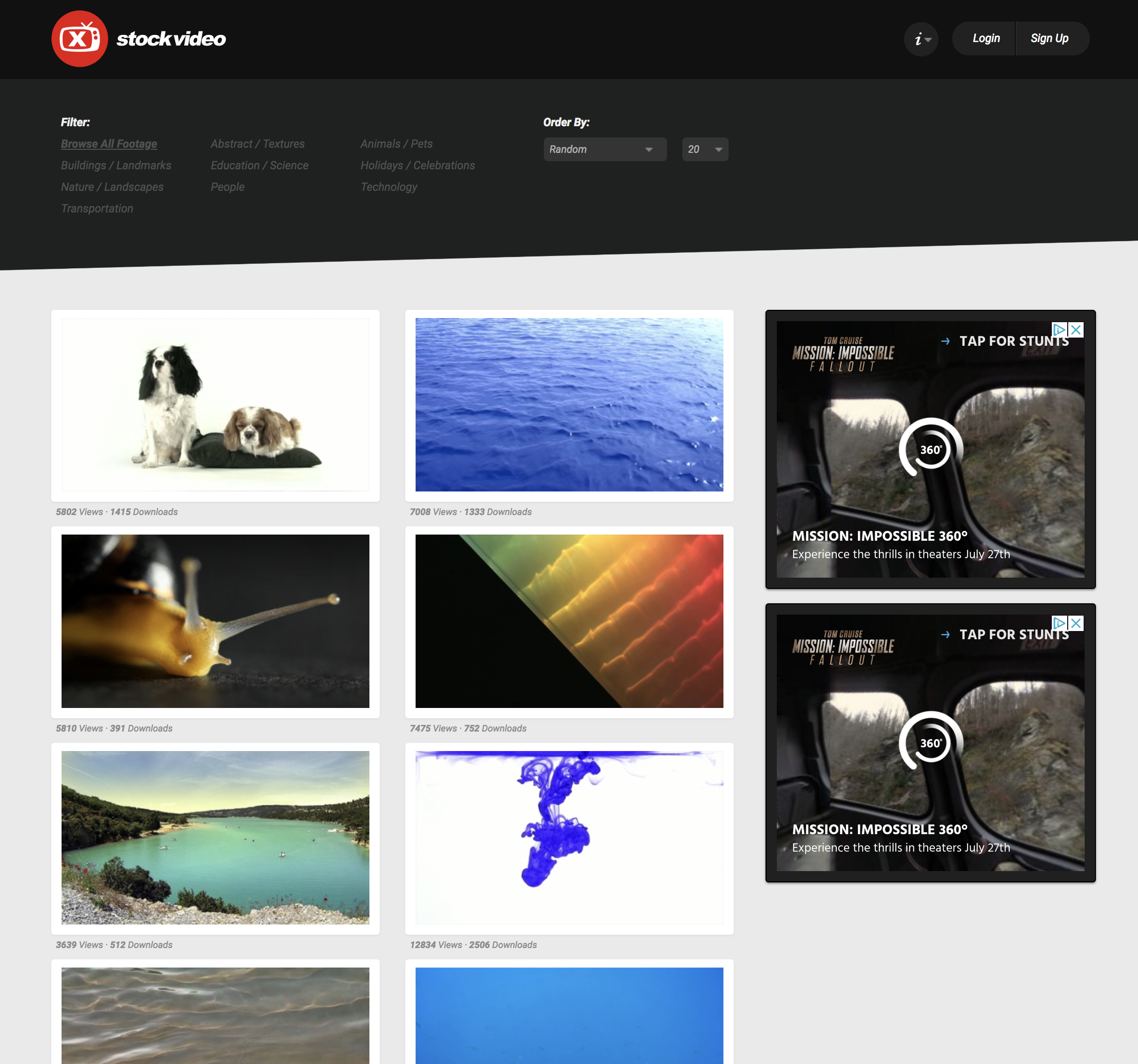The width and height of the screenshot is (1138, 1064).
Task: Dismiss the top Mission Impossible ad via its X icon
Action: [1076, 330]
